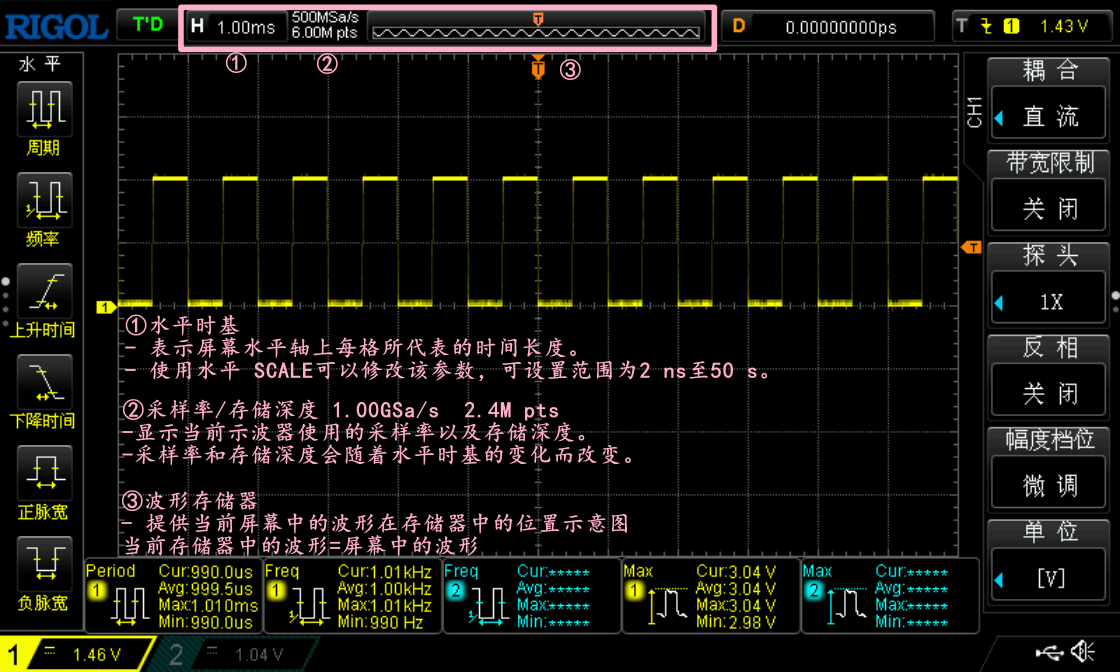Click the channel 2 Freq measurement icon
1120x672 pixels.
pos(489,606)
